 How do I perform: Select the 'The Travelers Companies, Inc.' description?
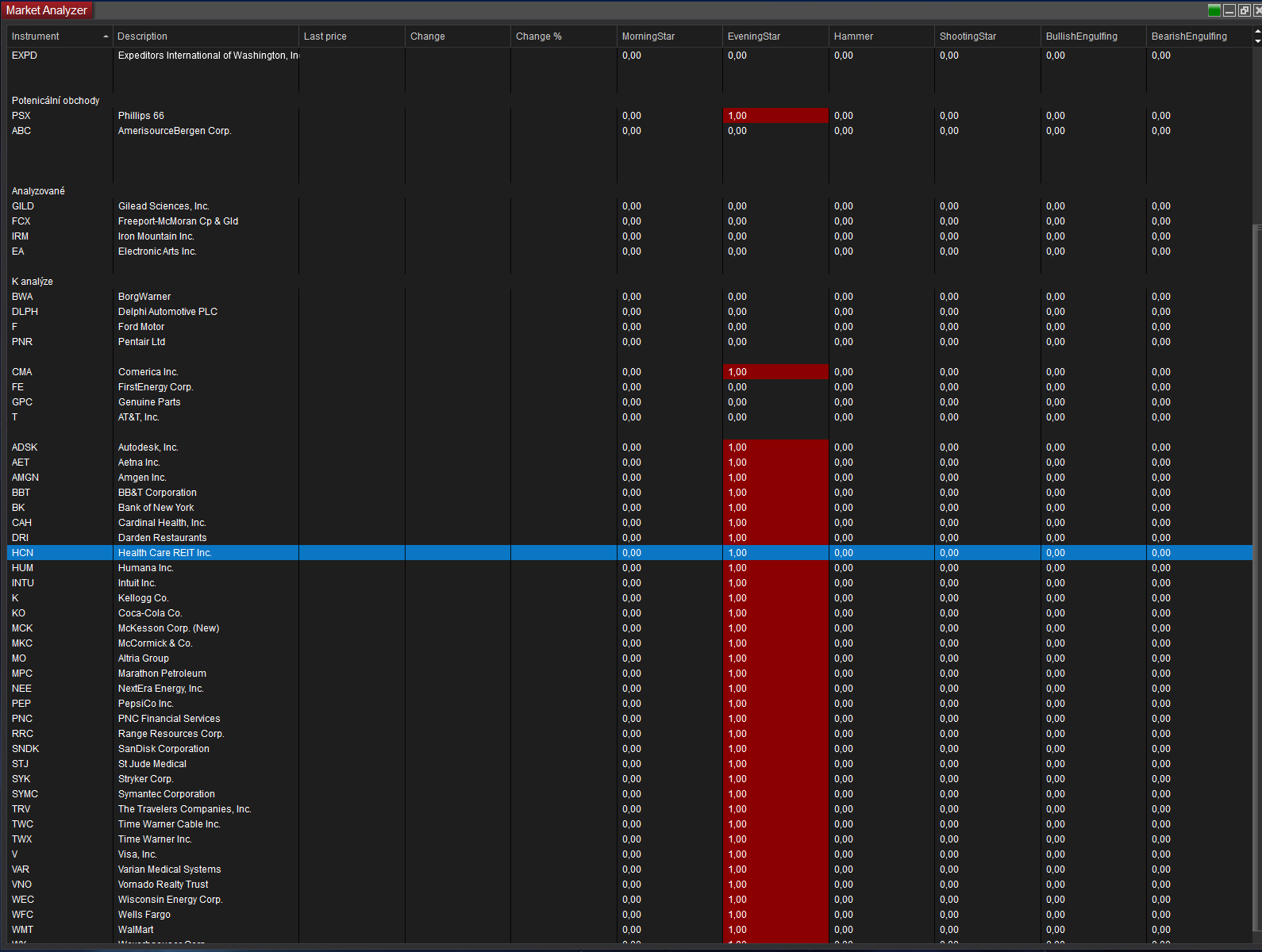tap(185, 809)
